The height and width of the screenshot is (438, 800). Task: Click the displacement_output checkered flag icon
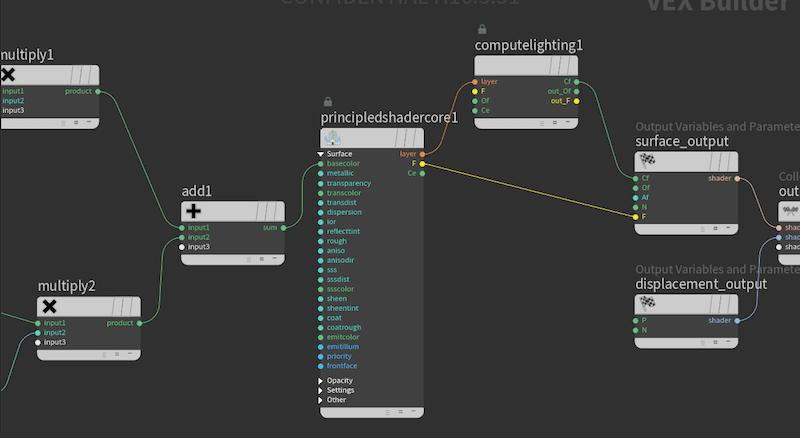click(647, 304)
